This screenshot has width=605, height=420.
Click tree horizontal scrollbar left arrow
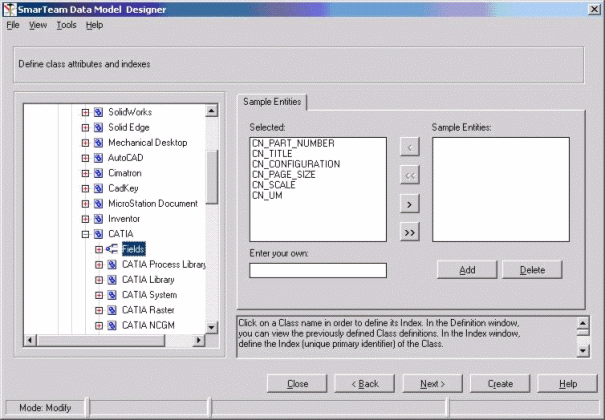(30, 340)
